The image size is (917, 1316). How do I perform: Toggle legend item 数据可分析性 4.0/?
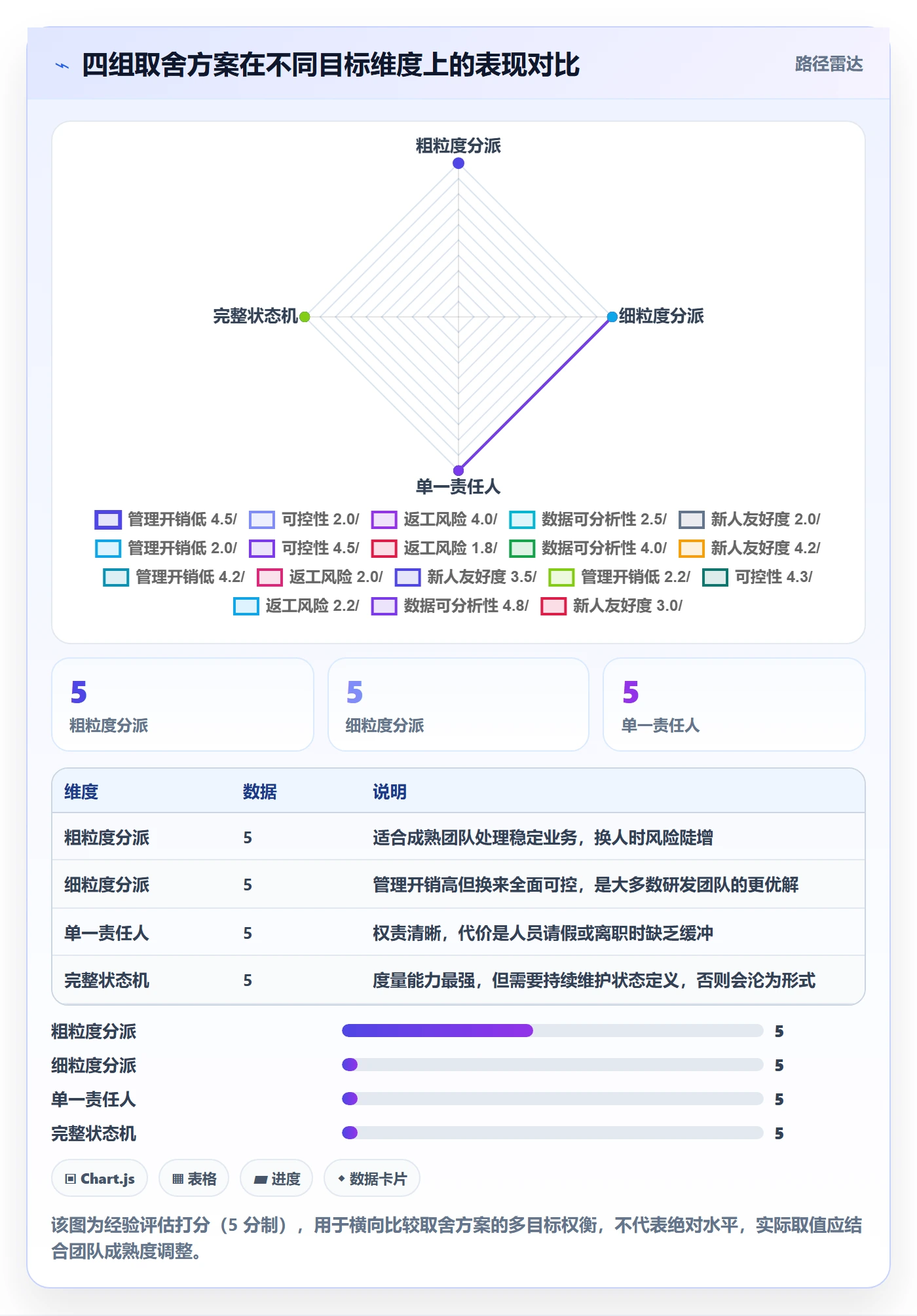588,548
